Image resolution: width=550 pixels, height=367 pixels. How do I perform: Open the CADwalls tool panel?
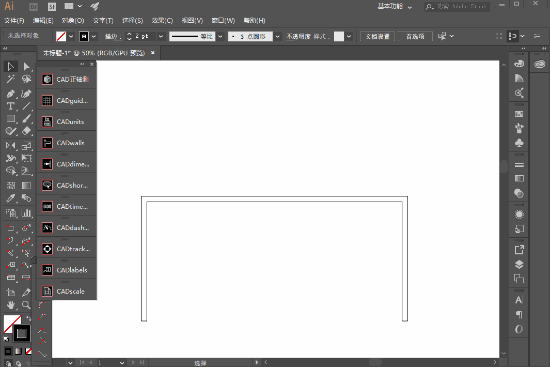[67, 143]
